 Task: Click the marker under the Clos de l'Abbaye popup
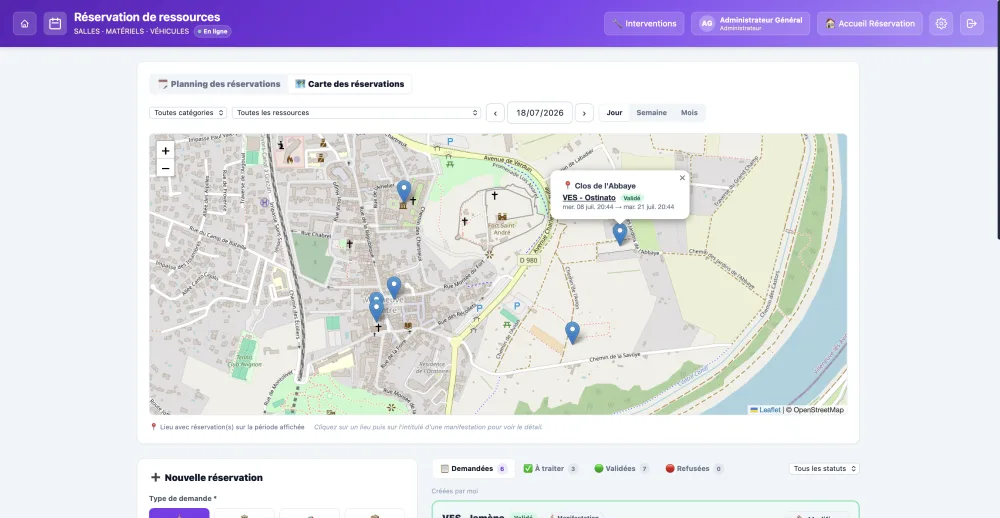[620, 234]
